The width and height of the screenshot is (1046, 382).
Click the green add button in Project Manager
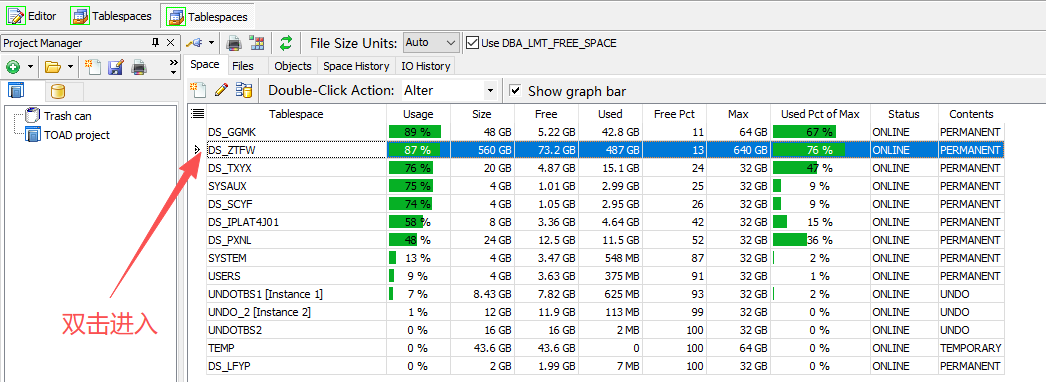pyautogui.click(x=13, y=67)
